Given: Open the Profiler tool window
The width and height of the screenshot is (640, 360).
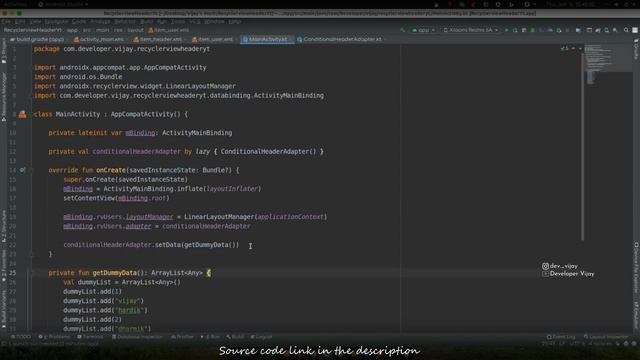Looking at the screenshot, I should [182, 337].
